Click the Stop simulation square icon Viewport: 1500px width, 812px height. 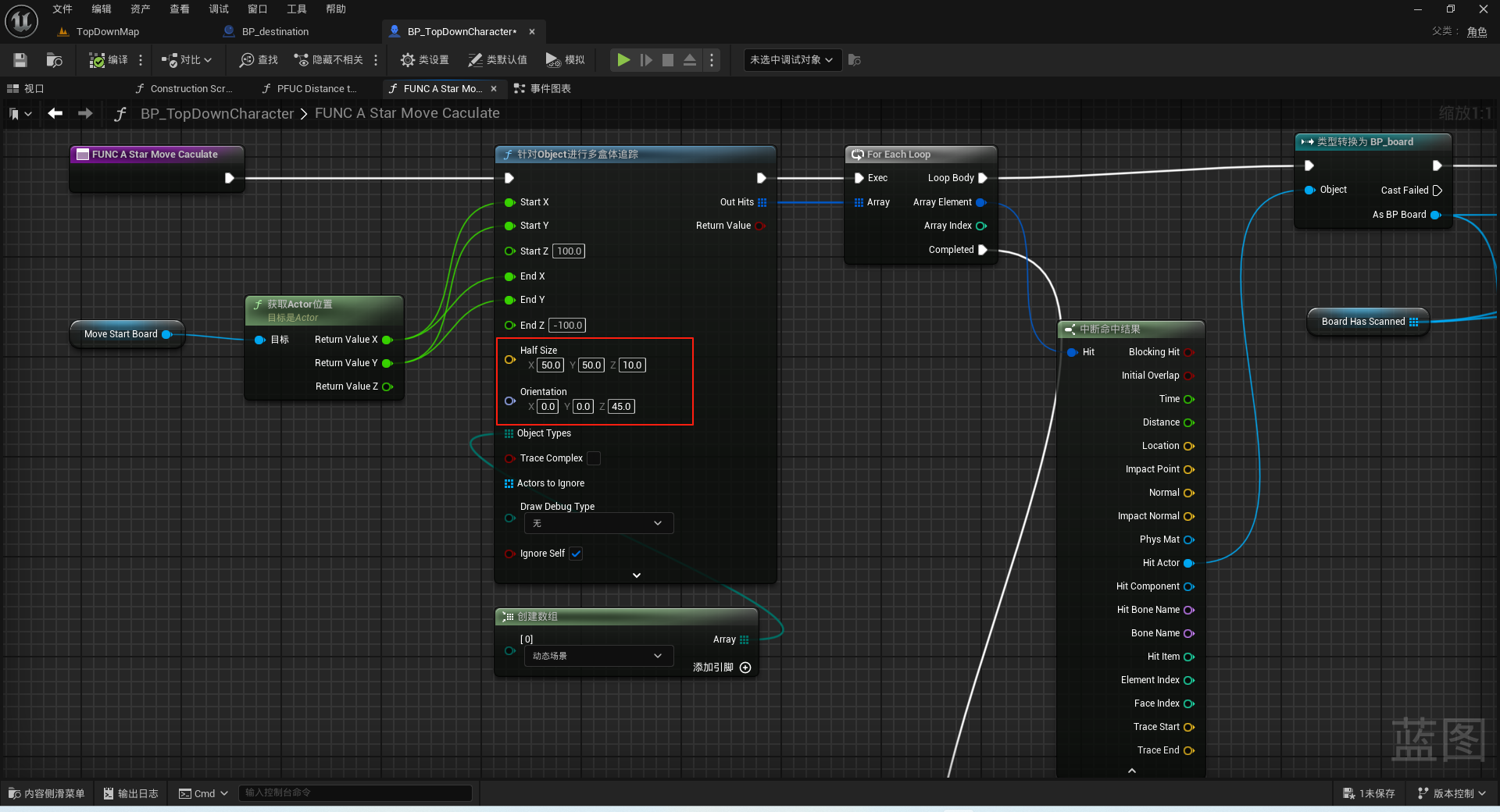(x=668, y=60)
